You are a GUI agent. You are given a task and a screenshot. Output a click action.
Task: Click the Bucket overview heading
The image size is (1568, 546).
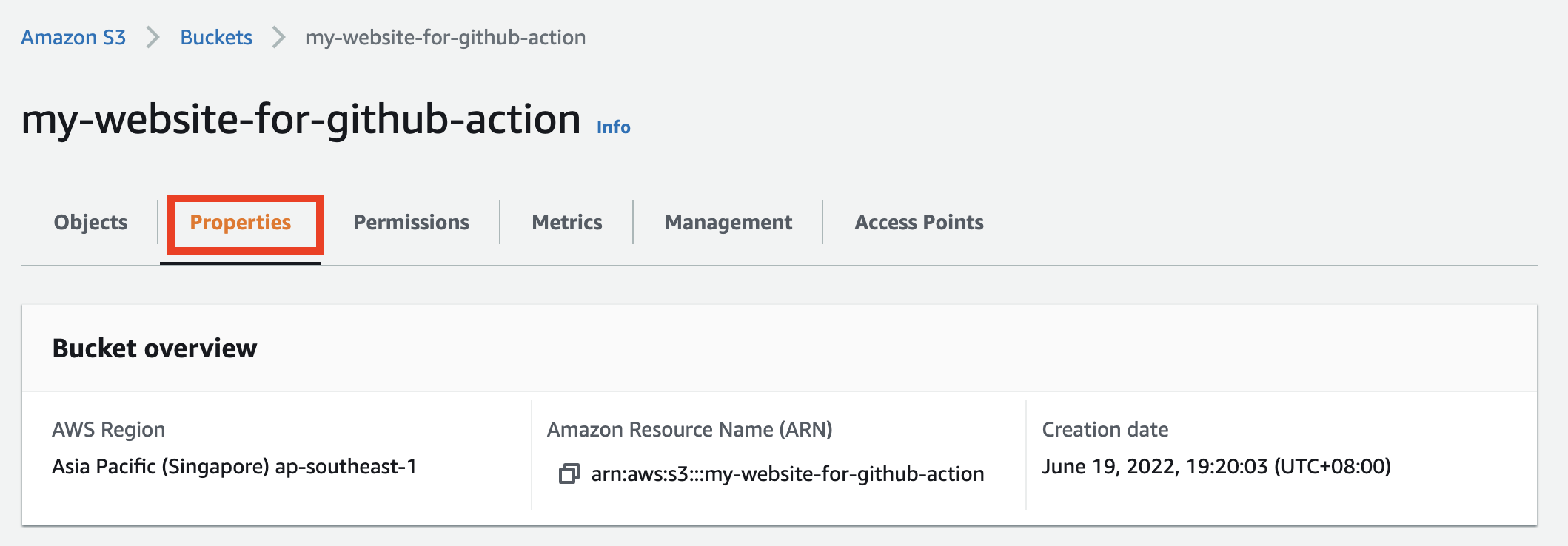tap(155, 348)
